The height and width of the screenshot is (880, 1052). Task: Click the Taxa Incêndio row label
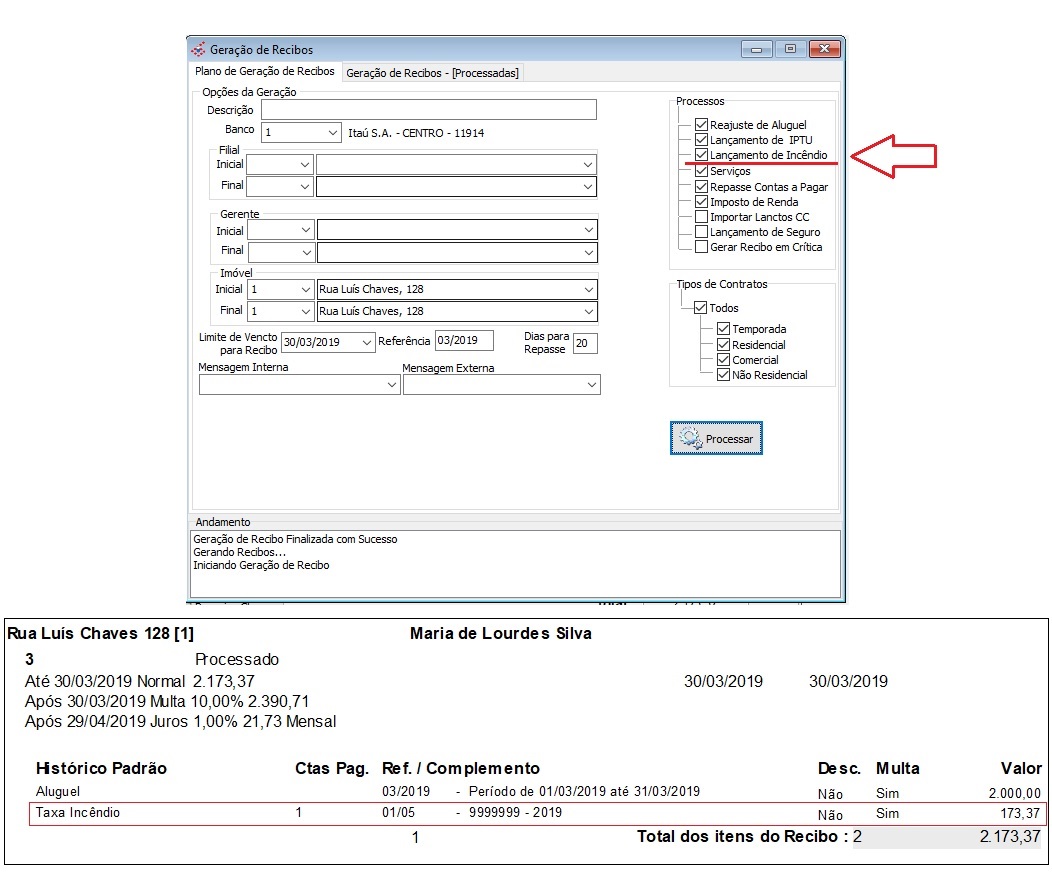78,812
